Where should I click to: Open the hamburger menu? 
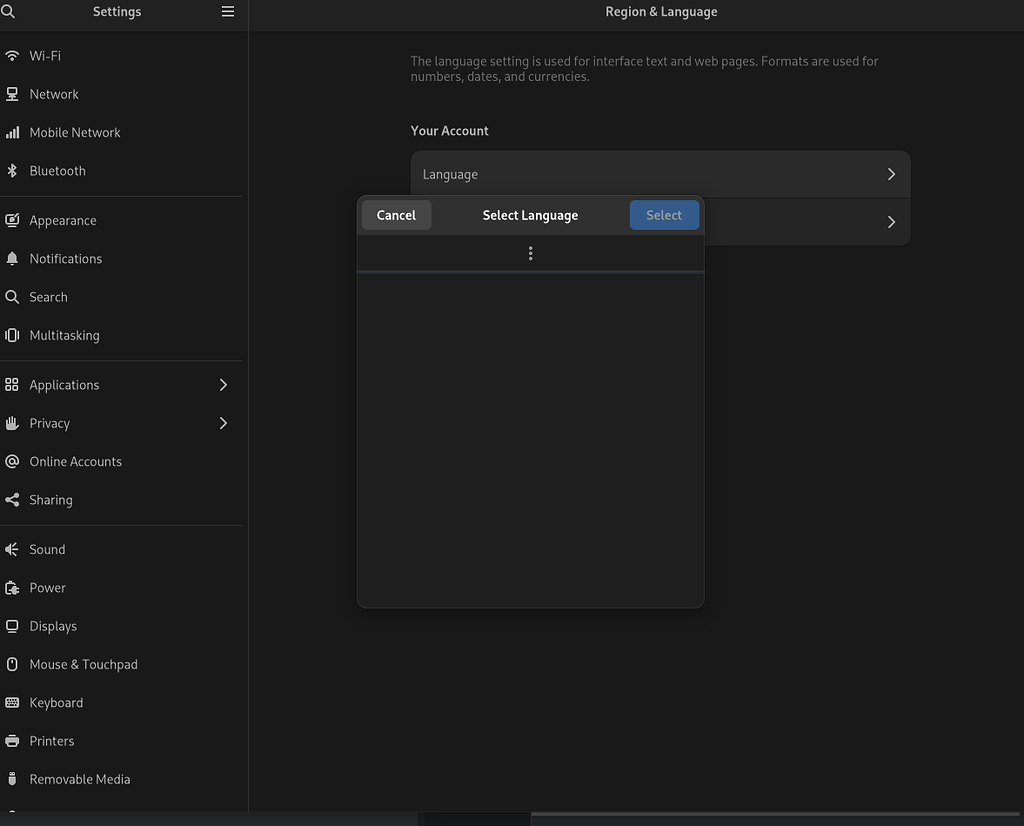click(228, 11)
